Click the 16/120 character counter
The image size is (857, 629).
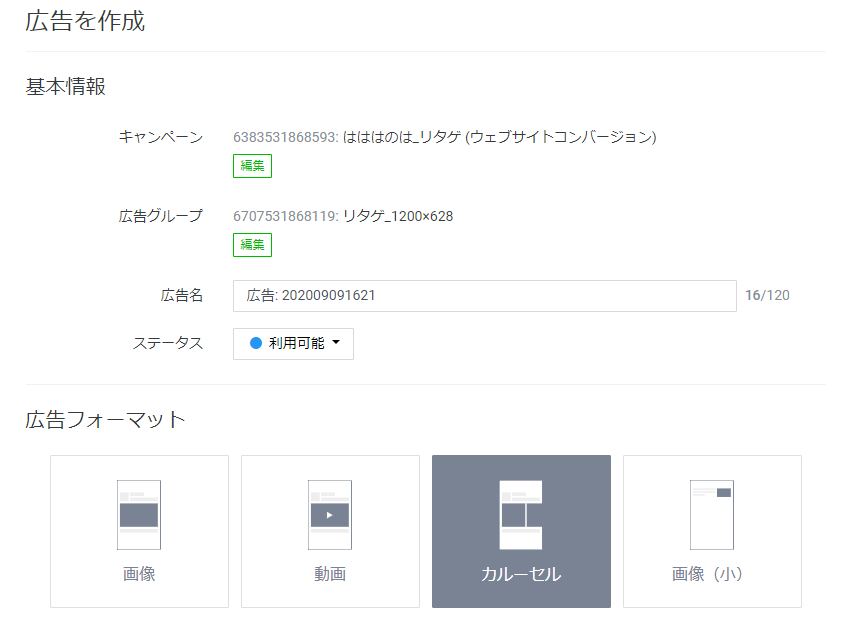[767, 296]
